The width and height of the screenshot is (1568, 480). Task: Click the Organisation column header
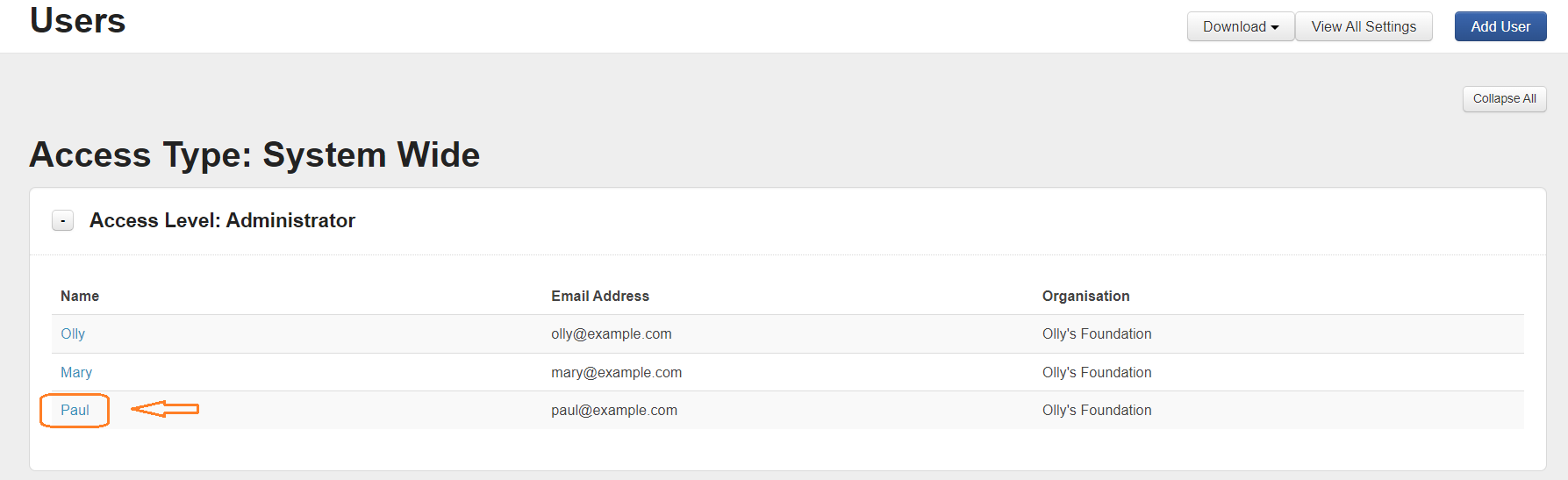coord(1085,297)
